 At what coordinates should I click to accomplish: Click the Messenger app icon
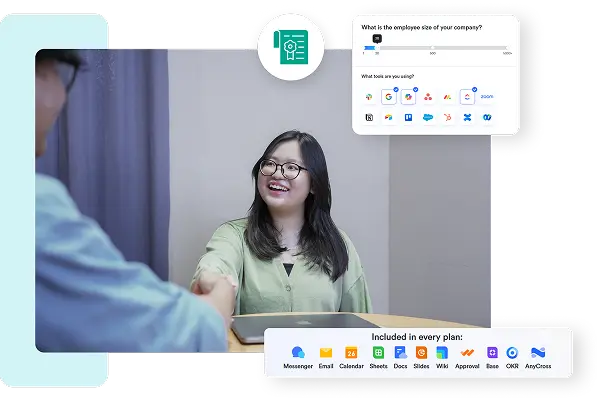[x=298, y=353]
